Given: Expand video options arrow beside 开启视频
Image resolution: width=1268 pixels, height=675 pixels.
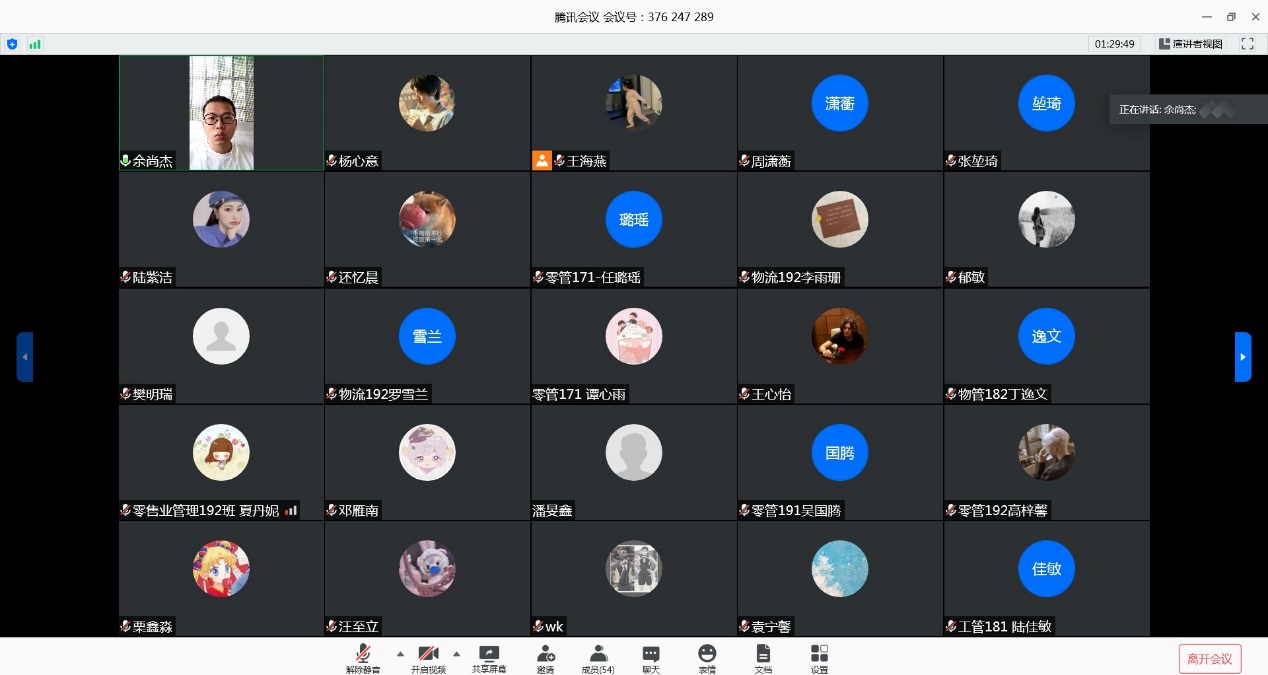Looking at the screenshot, I should [457, 654].
